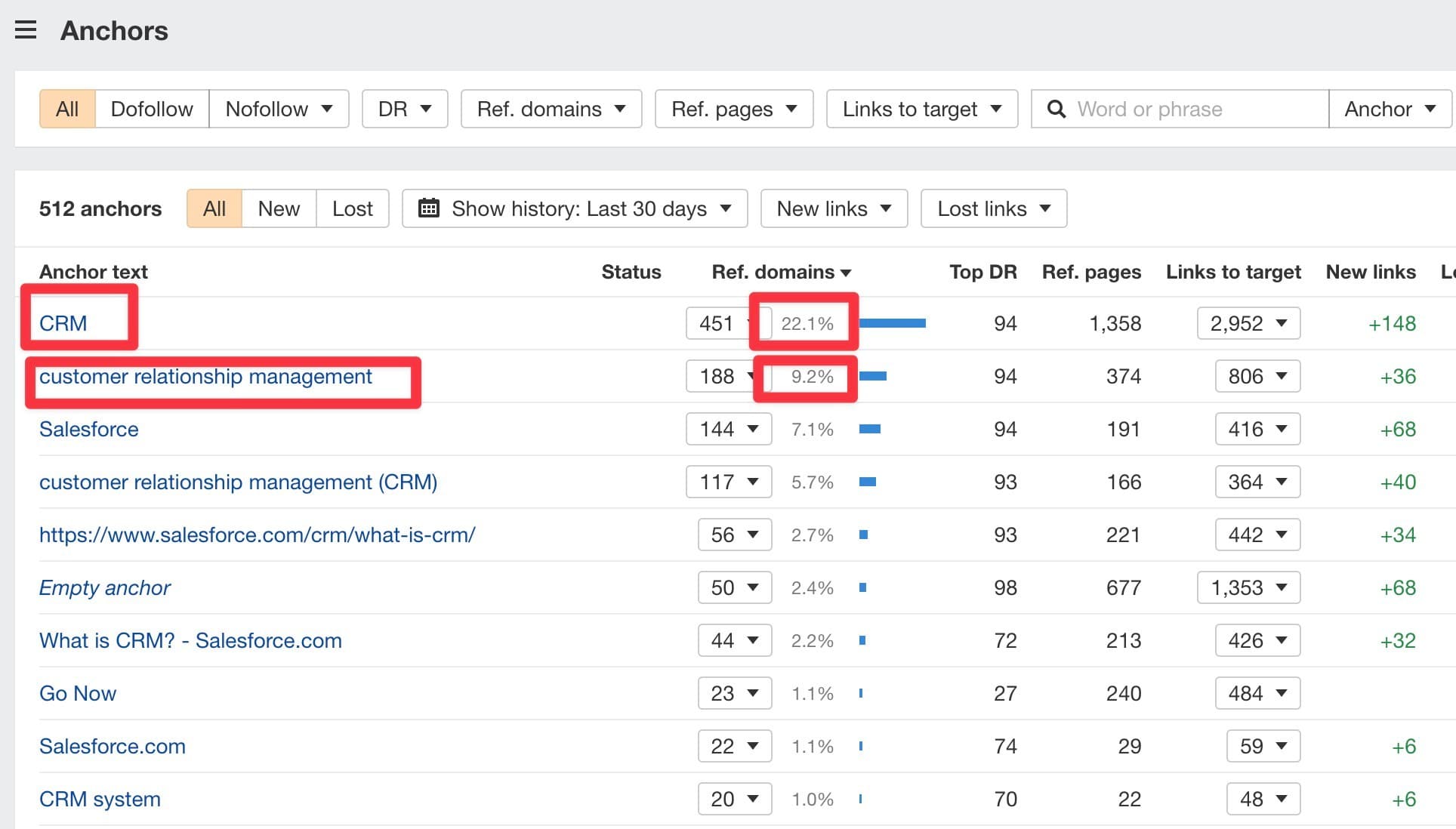Click the Anchor text column header
The image size is (1456, 829).
(94, 272)
